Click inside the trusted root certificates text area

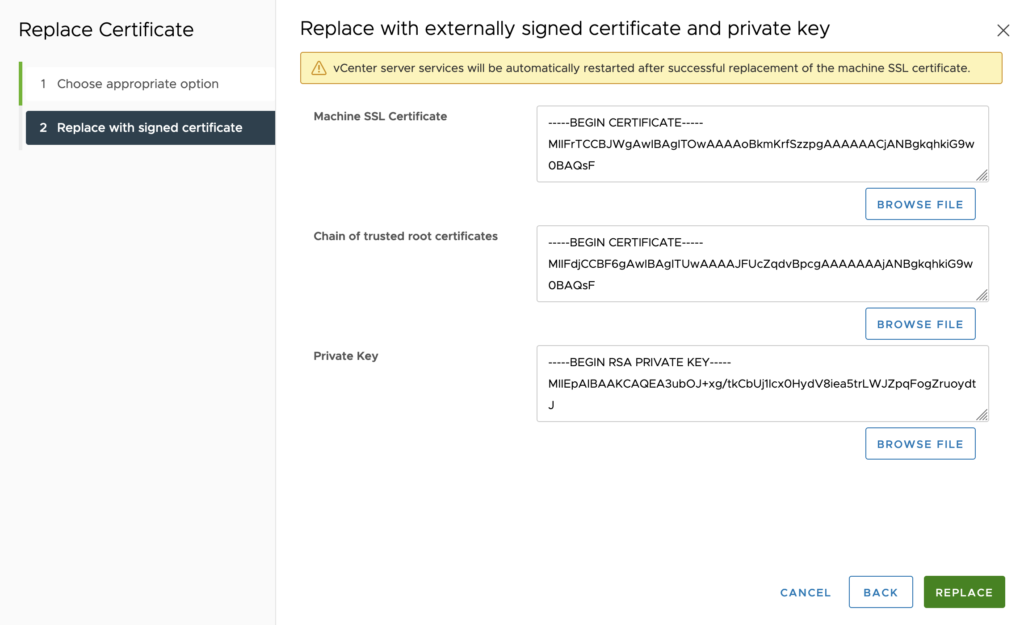pos(761,264)
